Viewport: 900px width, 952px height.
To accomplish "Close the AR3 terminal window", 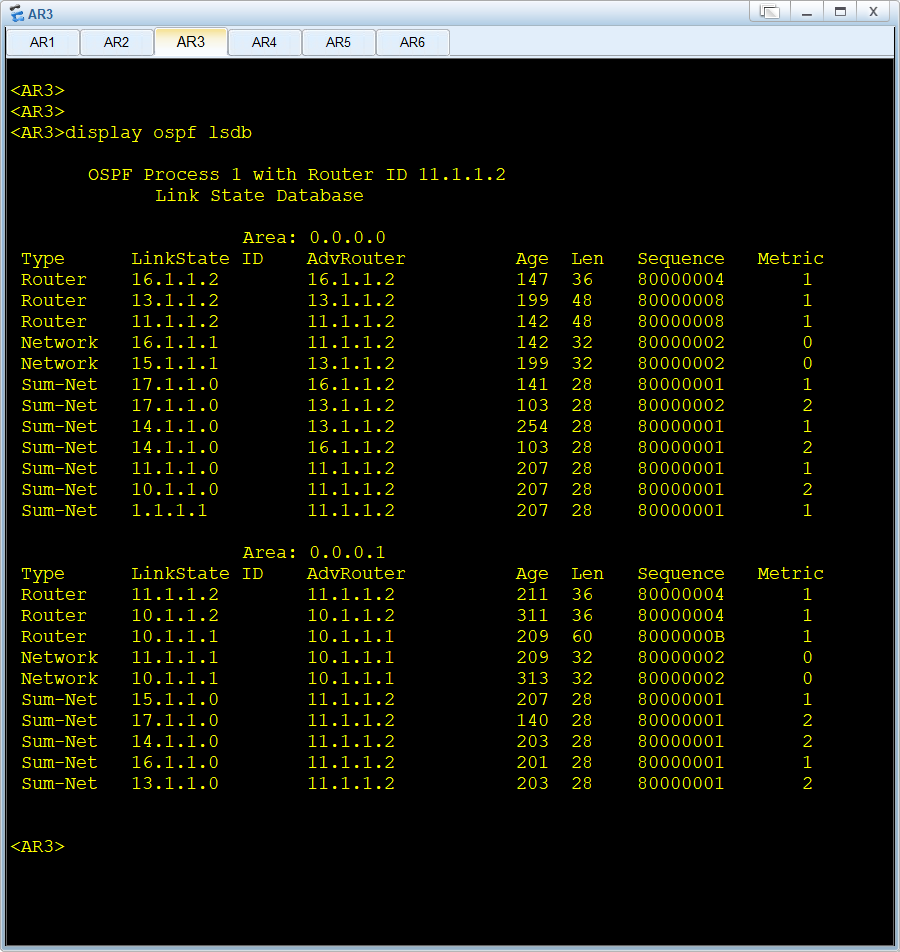I will click(x=873, y=12).
